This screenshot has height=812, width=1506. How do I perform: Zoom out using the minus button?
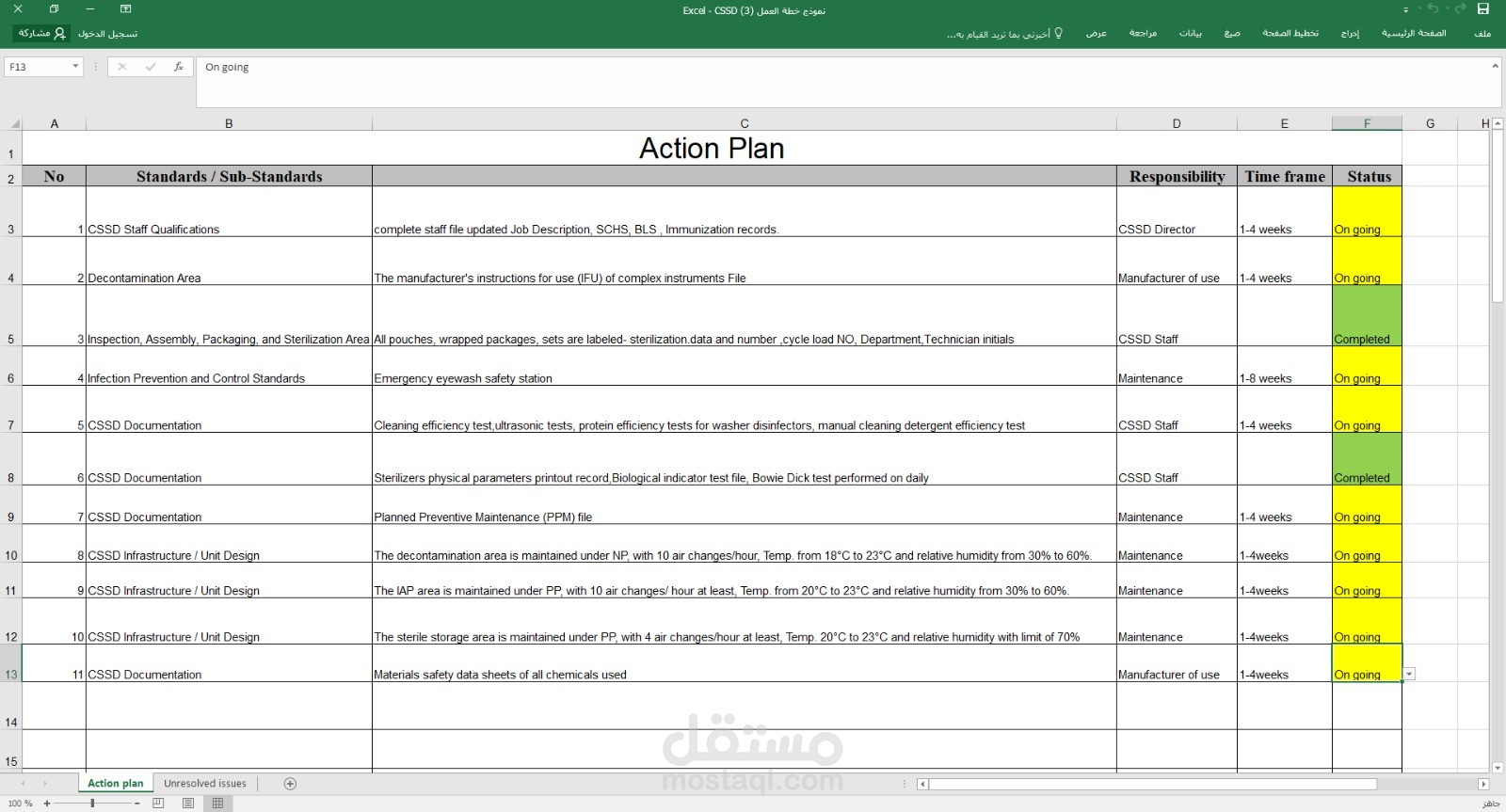pyautogui.click(x=137, y=804)
